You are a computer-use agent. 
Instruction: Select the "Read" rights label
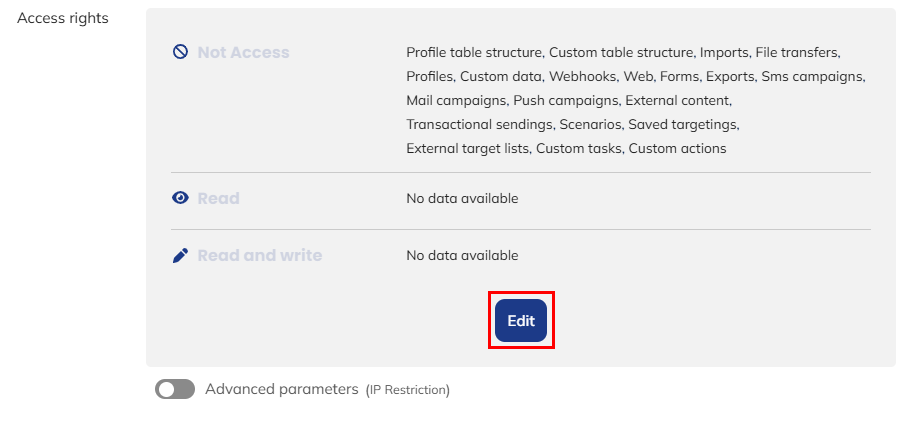218,198
